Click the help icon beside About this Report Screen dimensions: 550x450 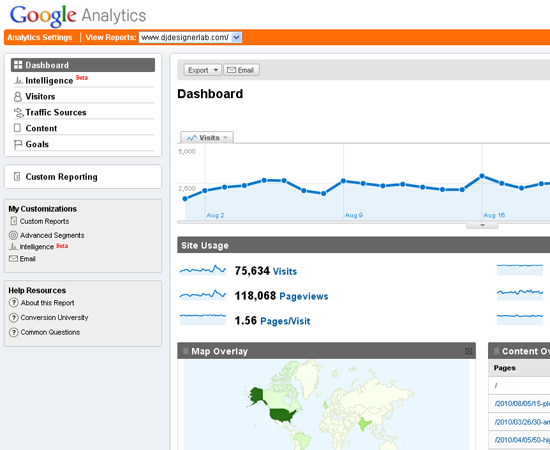tap(13, 302)
